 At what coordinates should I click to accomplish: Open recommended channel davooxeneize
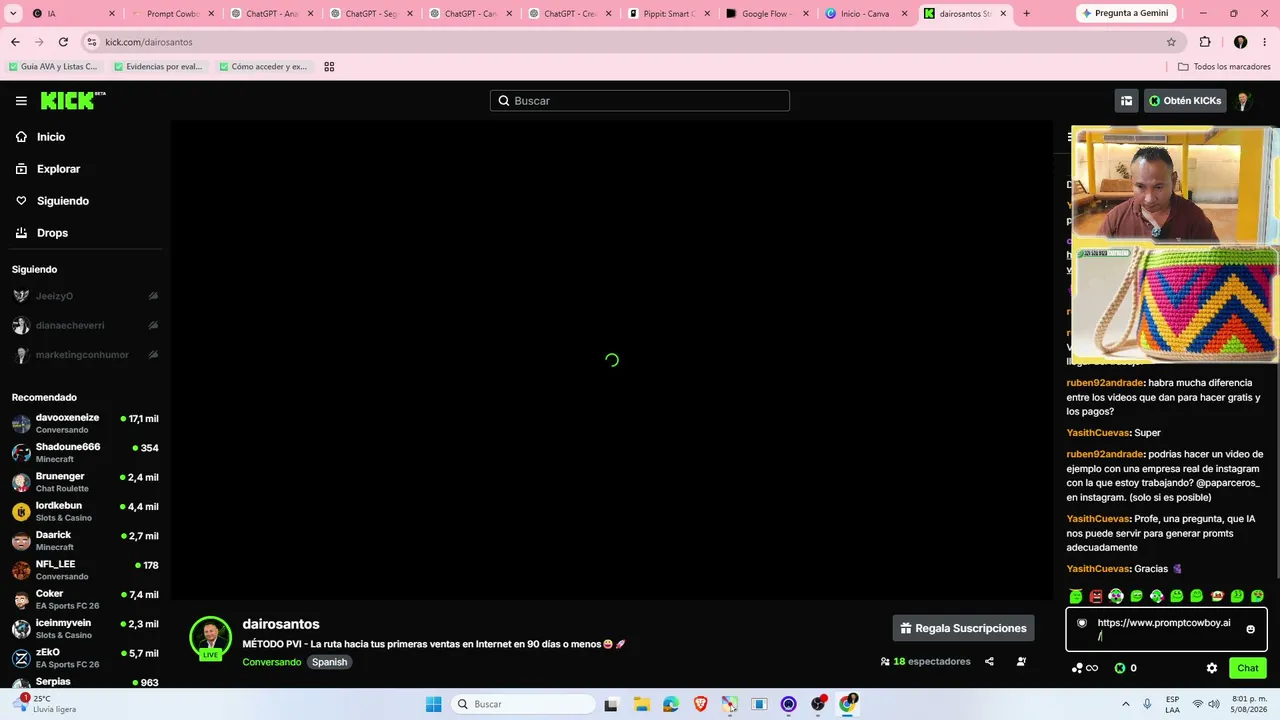click(x=85, y=423)
